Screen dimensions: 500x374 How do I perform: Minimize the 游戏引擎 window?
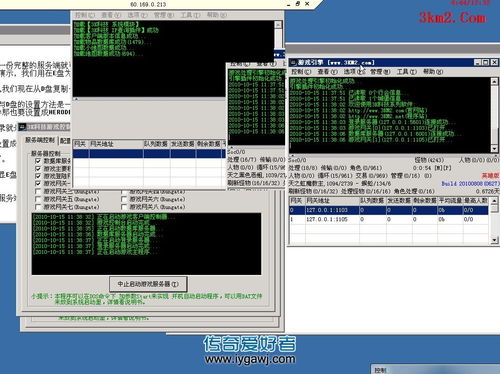[478, 62]
